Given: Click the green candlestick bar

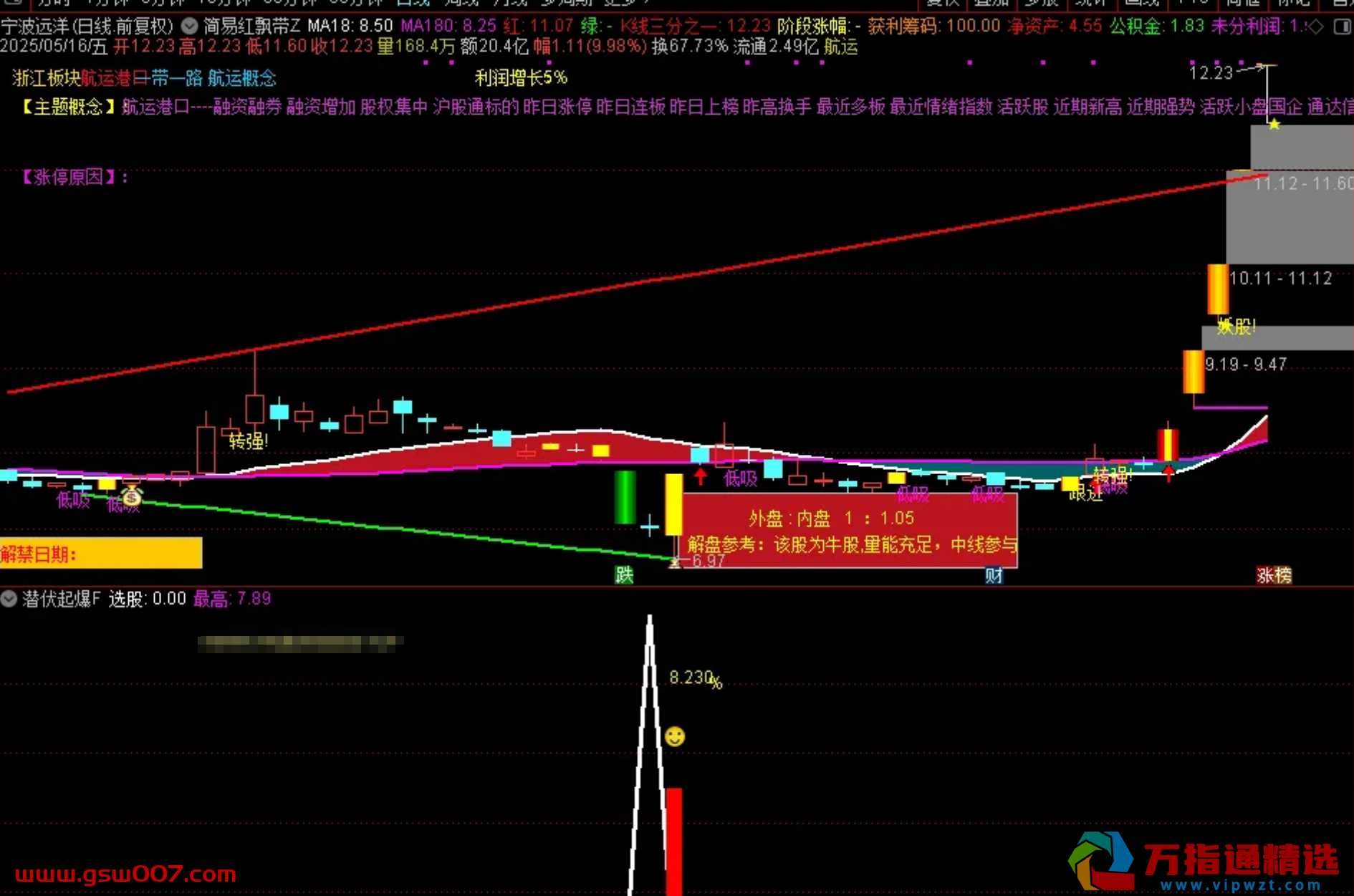Looking at the screenshot, I should click(625, 497).
